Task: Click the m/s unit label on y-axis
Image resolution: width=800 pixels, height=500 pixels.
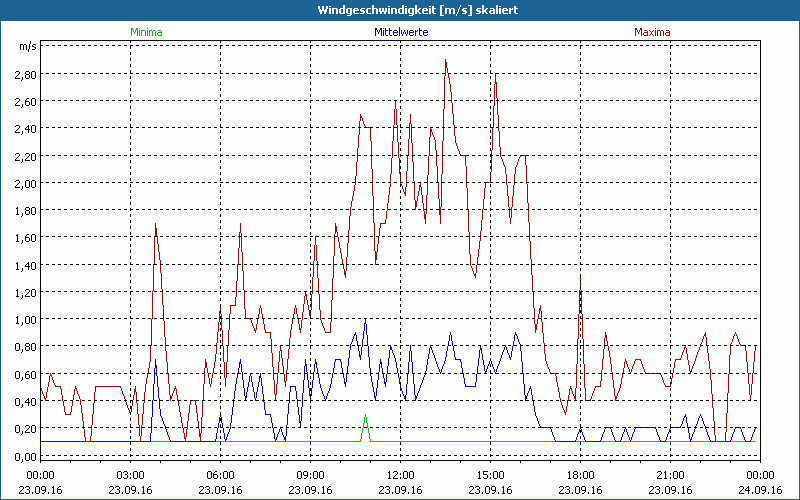Action: tap(27, 47)
